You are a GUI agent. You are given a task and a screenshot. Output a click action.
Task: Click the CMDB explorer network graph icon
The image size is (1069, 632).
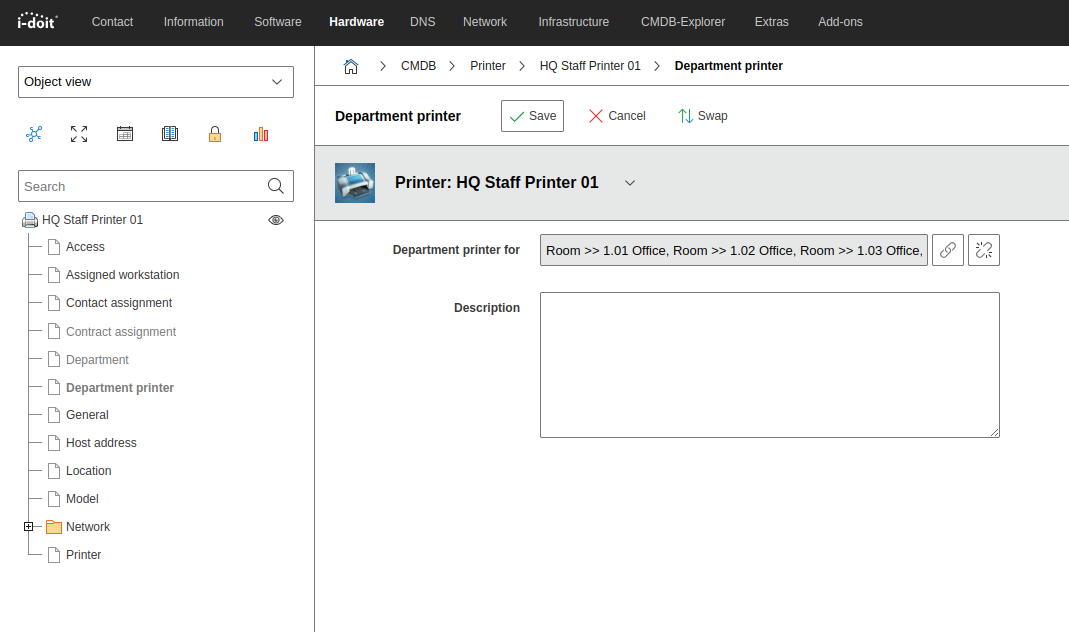34,134
